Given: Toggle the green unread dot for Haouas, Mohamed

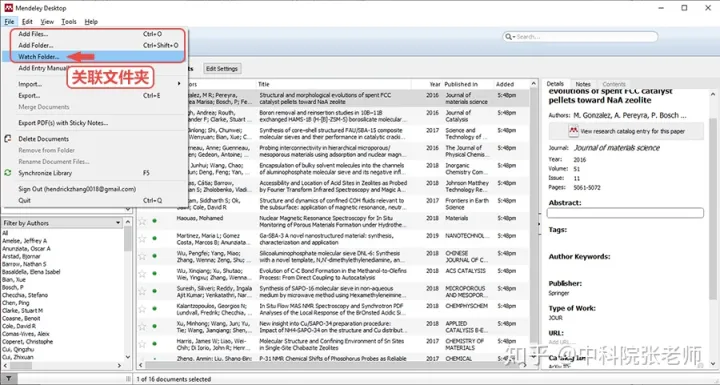Looking at the screenshot, I should point(155,221).
